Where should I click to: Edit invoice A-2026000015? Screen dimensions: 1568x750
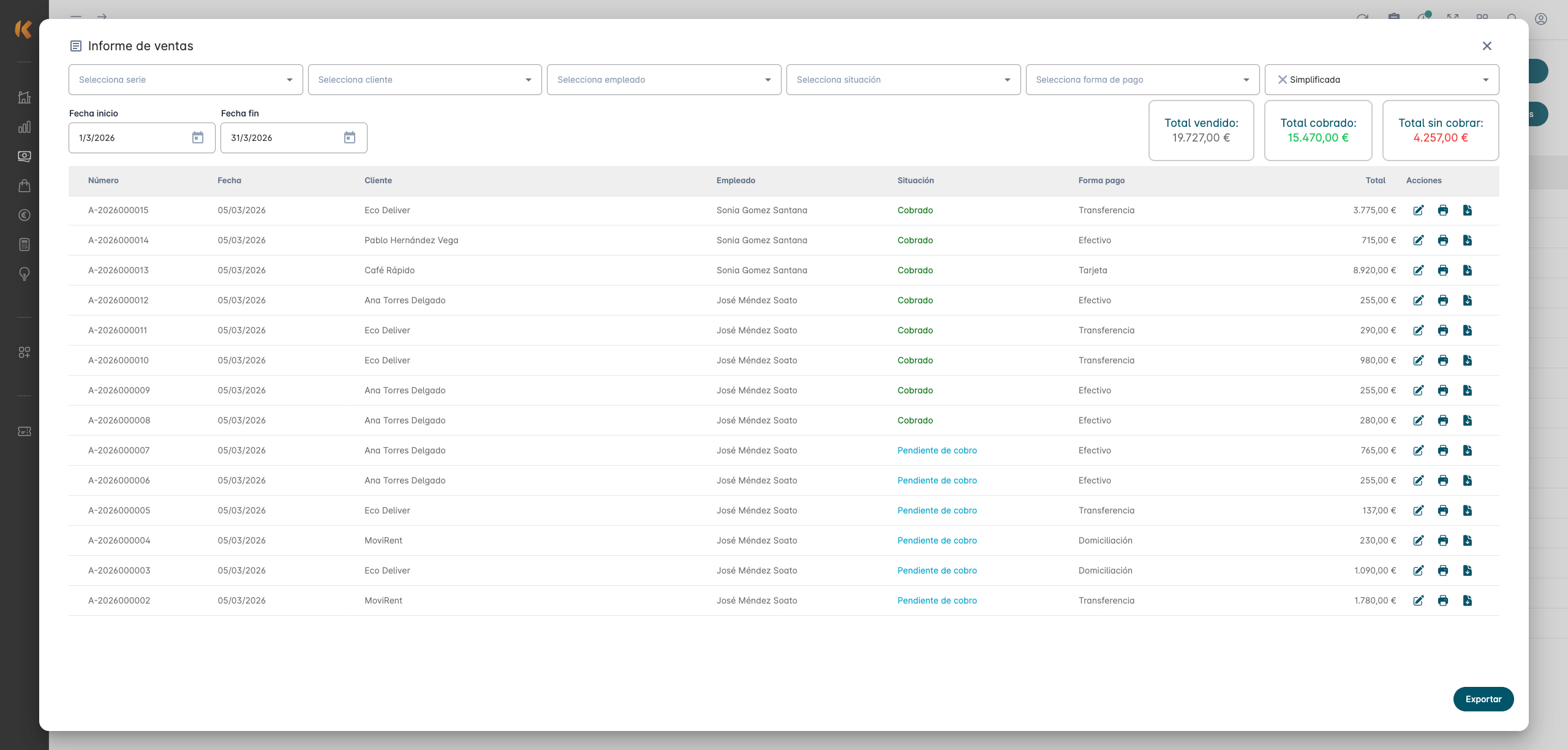click(x=1419, y=210)
